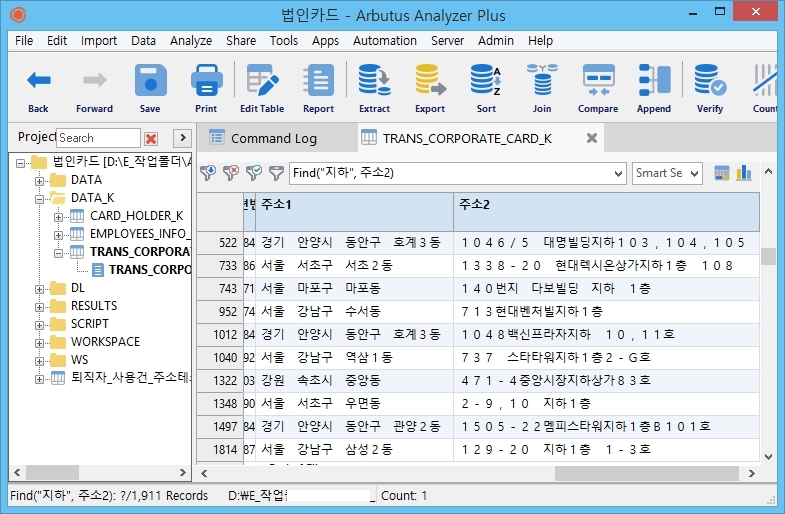Click the Verify toolbar icon

(710, 80)
